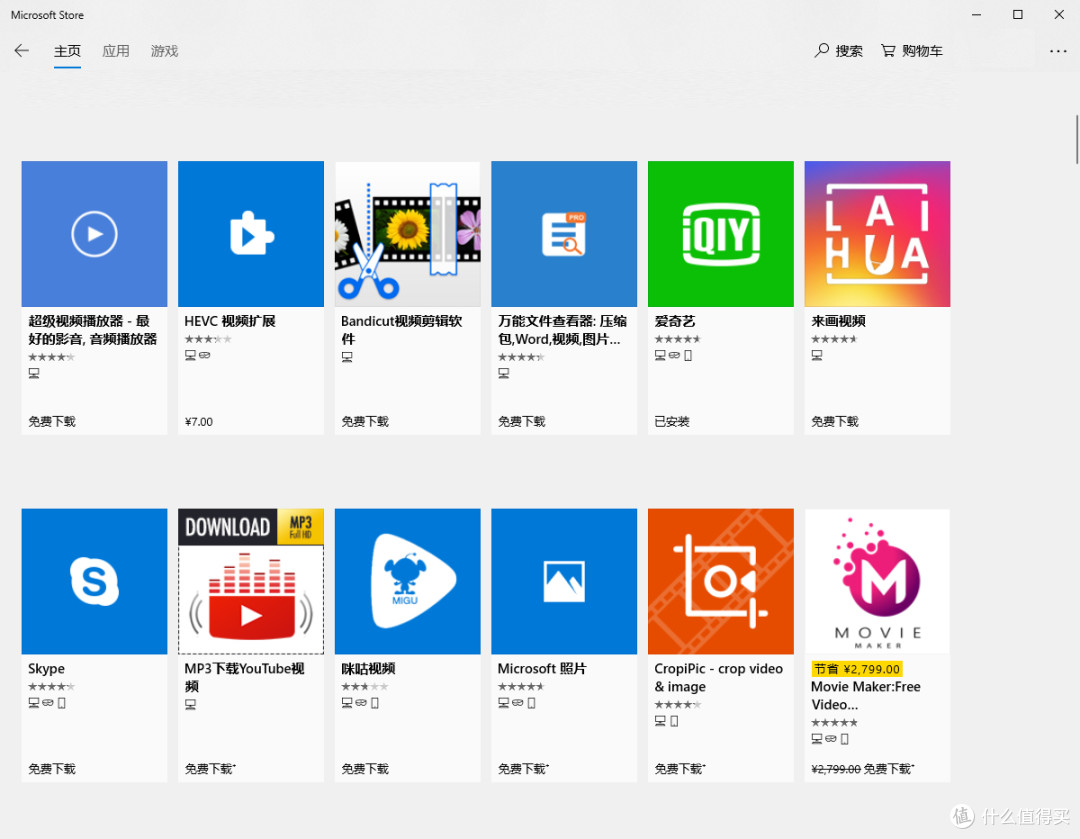Open the Skype app icon
The height and width of the screenshot is (839, 1080).
click(x=94, y=581)
